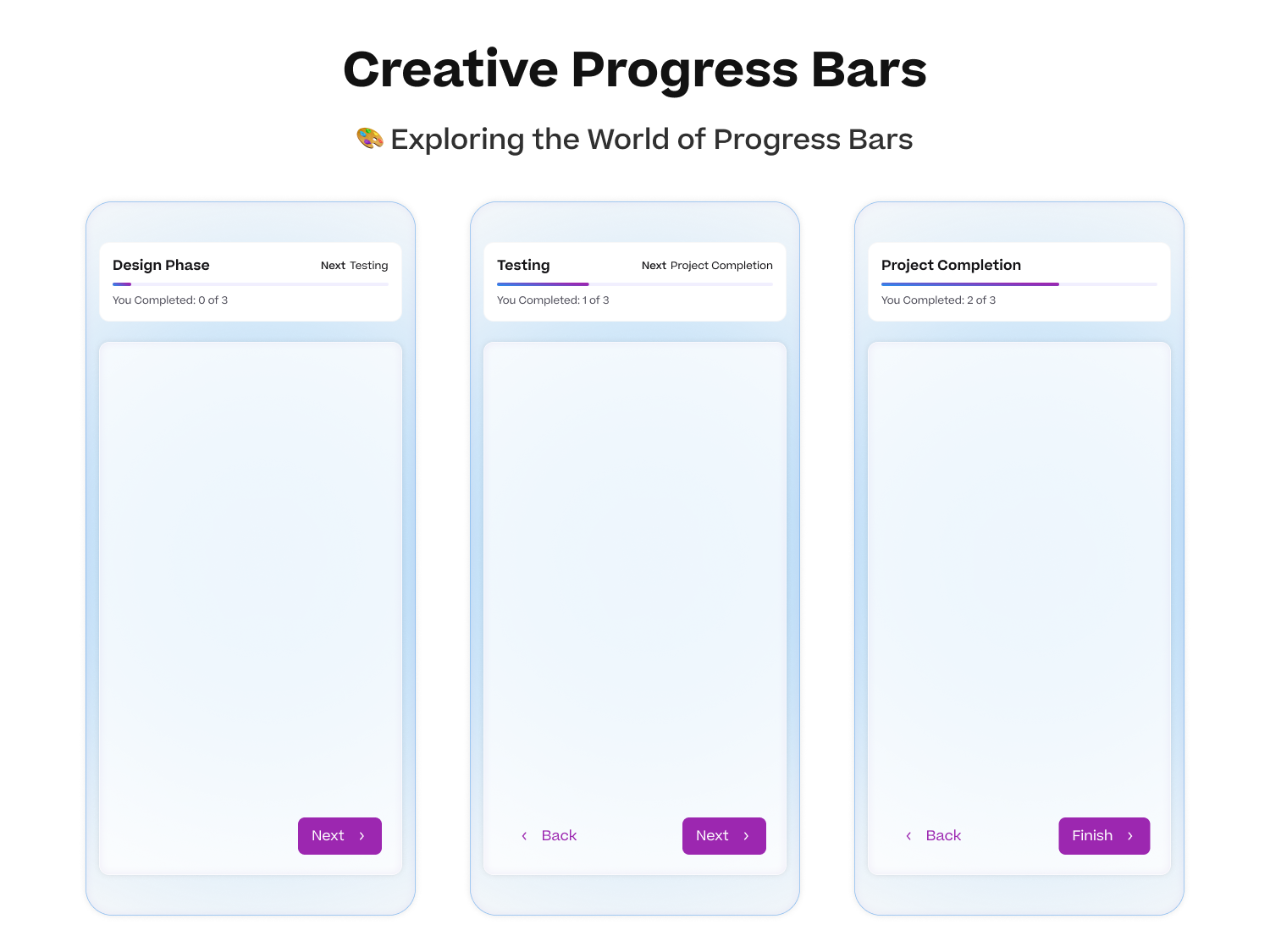Click the palette emoji in the subtitle
Viewport: 1270px width, 952px height.
[x=370, y=138]
